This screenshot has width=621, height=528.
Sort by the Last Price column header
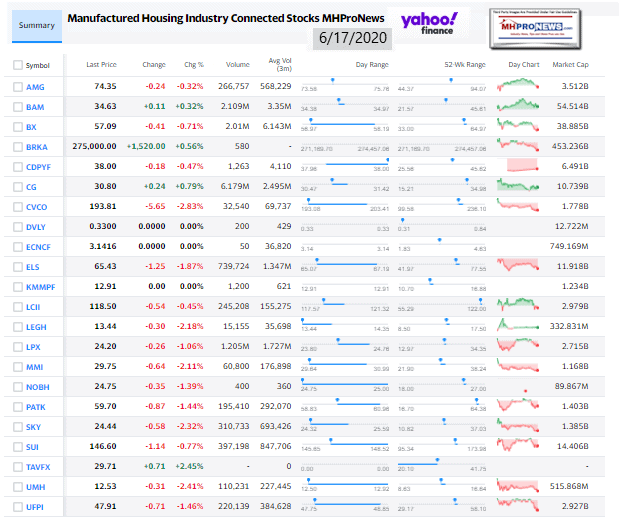pos(102,65)
